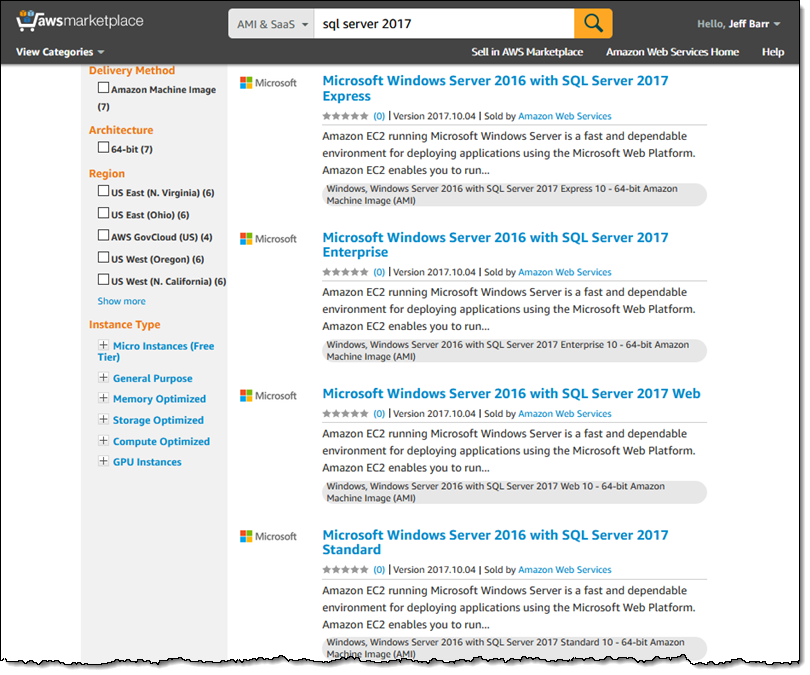Click Microsoft logo beside SQL Server 2017 Standard
Image resolution: width=810 pixels, height=675 pixels.
268,537
